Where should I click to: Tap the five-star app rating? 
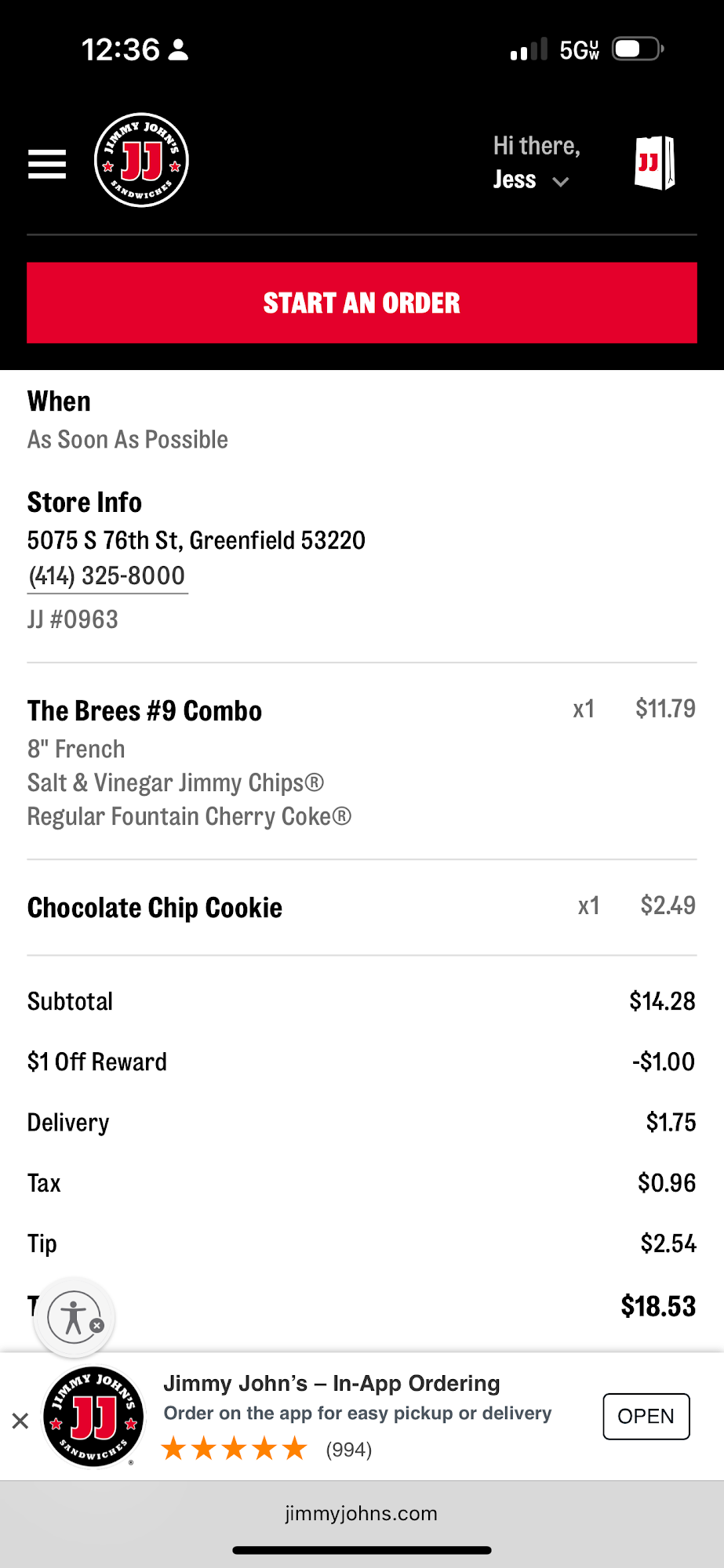(234, 1449)
